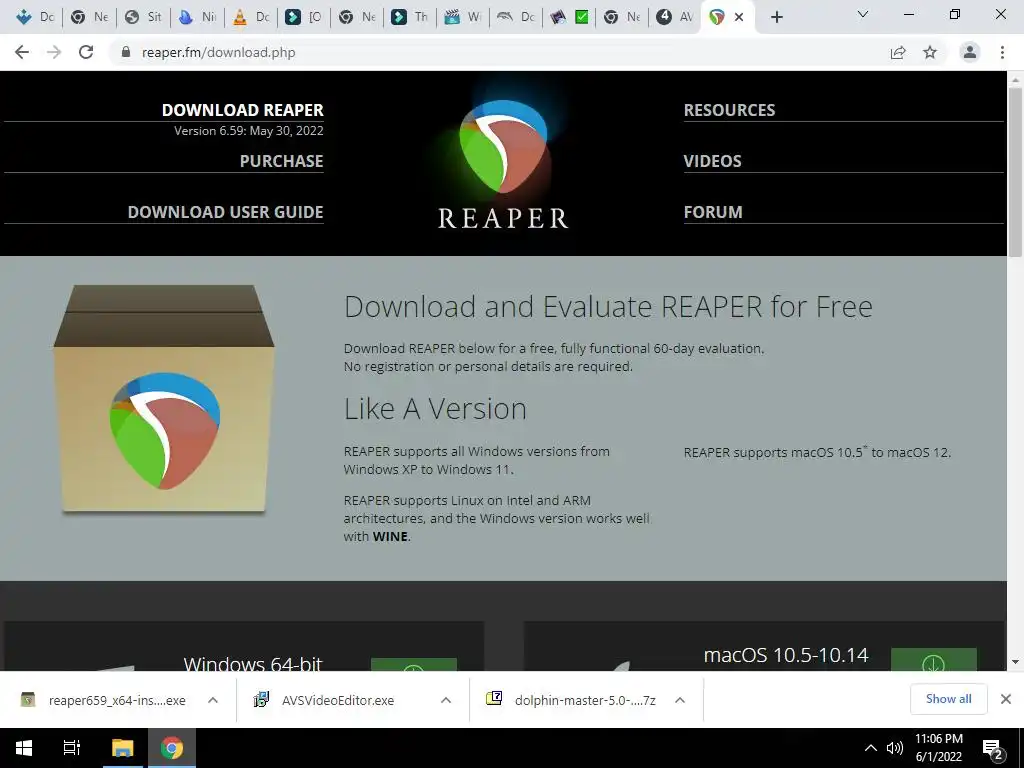Click the Windows 64-bit green download button
This screenshot has width=1024, height=768.
[413, 665]
